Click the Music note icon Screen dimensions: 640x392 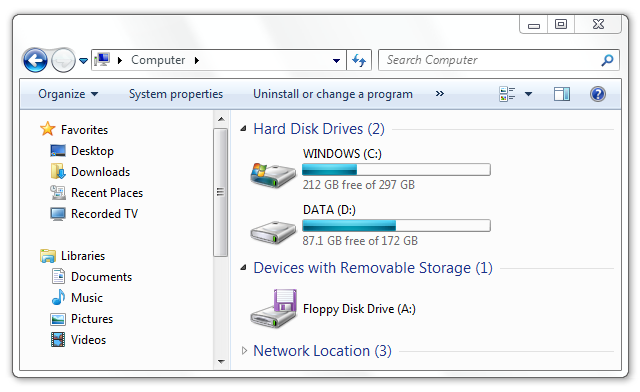click(58, 297)
